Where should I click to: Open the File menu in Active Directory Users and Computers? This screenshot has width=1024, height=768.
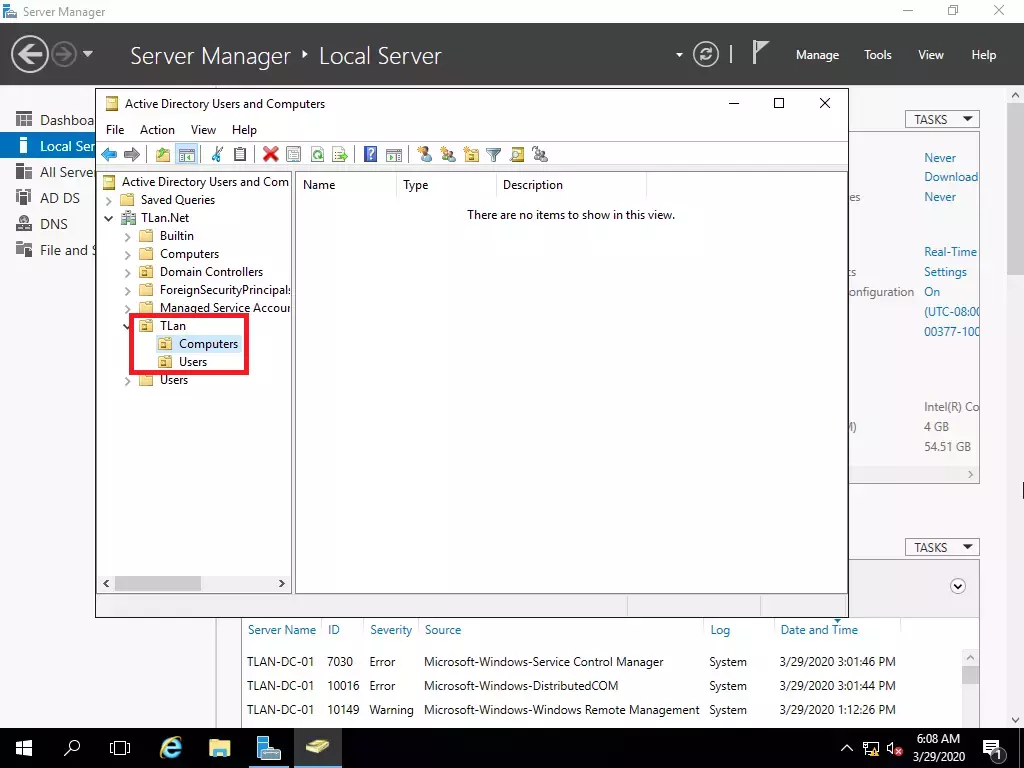(115, 129)
